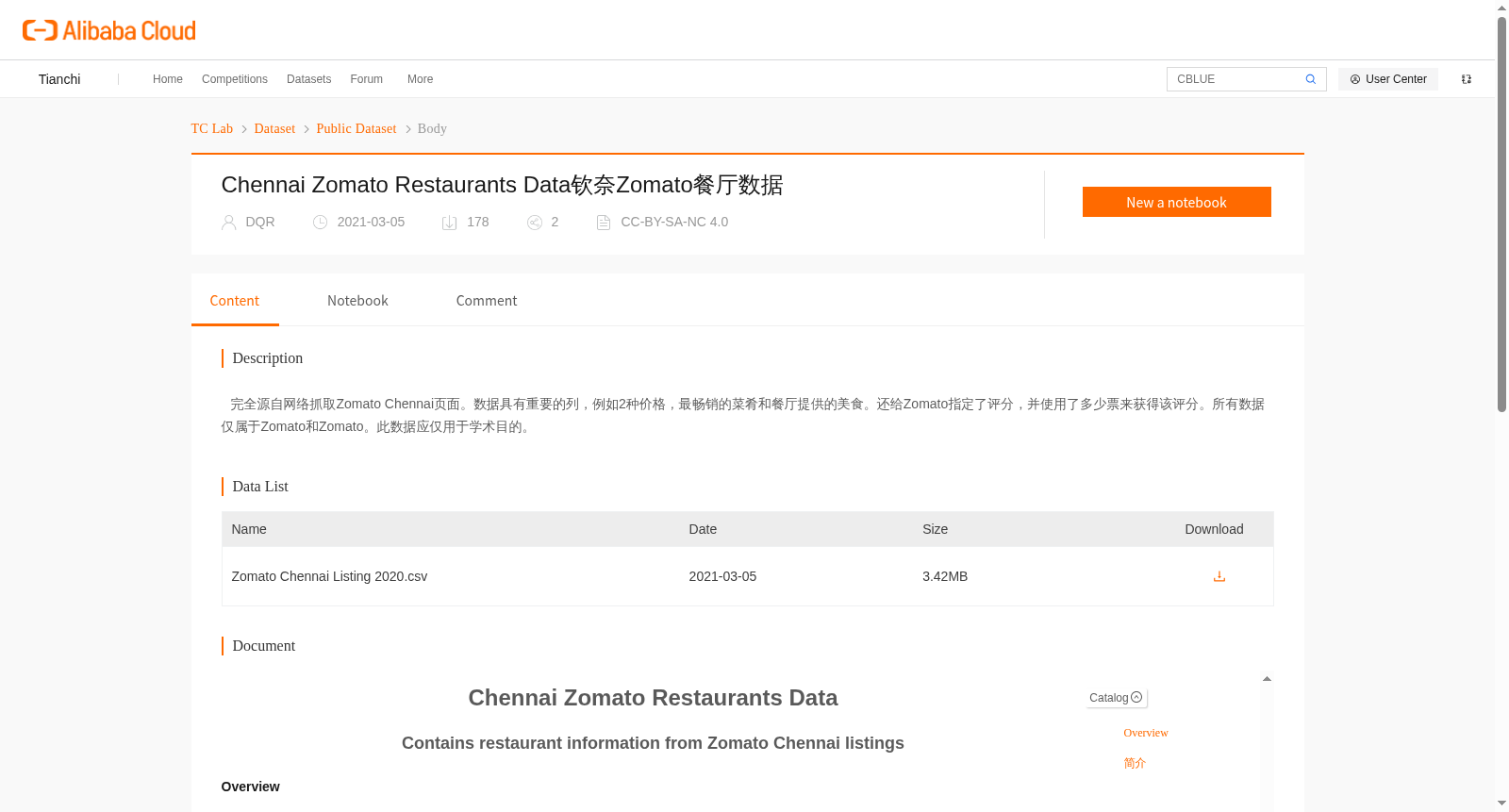1509x812 pixels.
Task: Click the search magnifier icon
Action: (1310, 79)
